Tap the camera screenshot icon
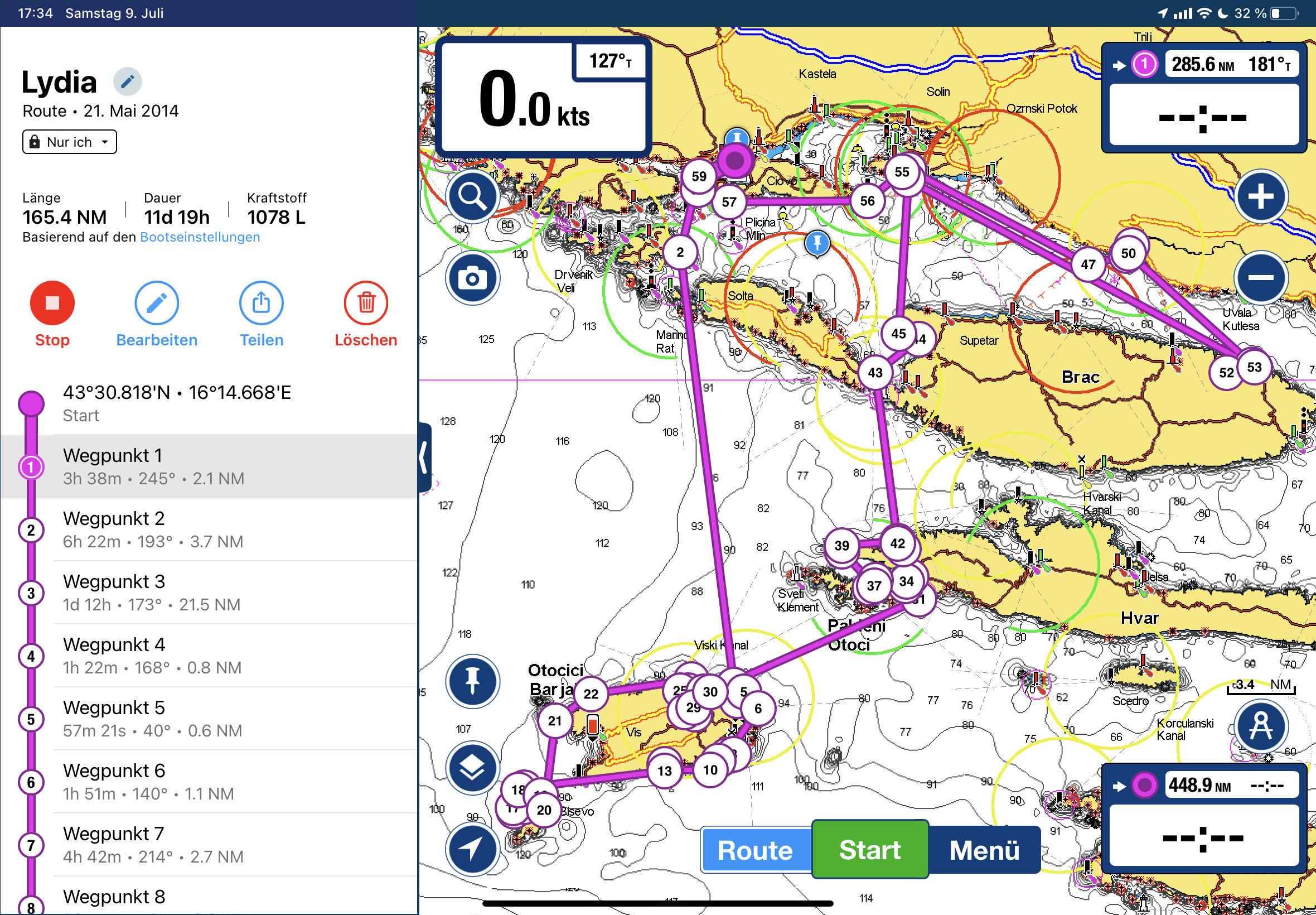 click(472, 278)
